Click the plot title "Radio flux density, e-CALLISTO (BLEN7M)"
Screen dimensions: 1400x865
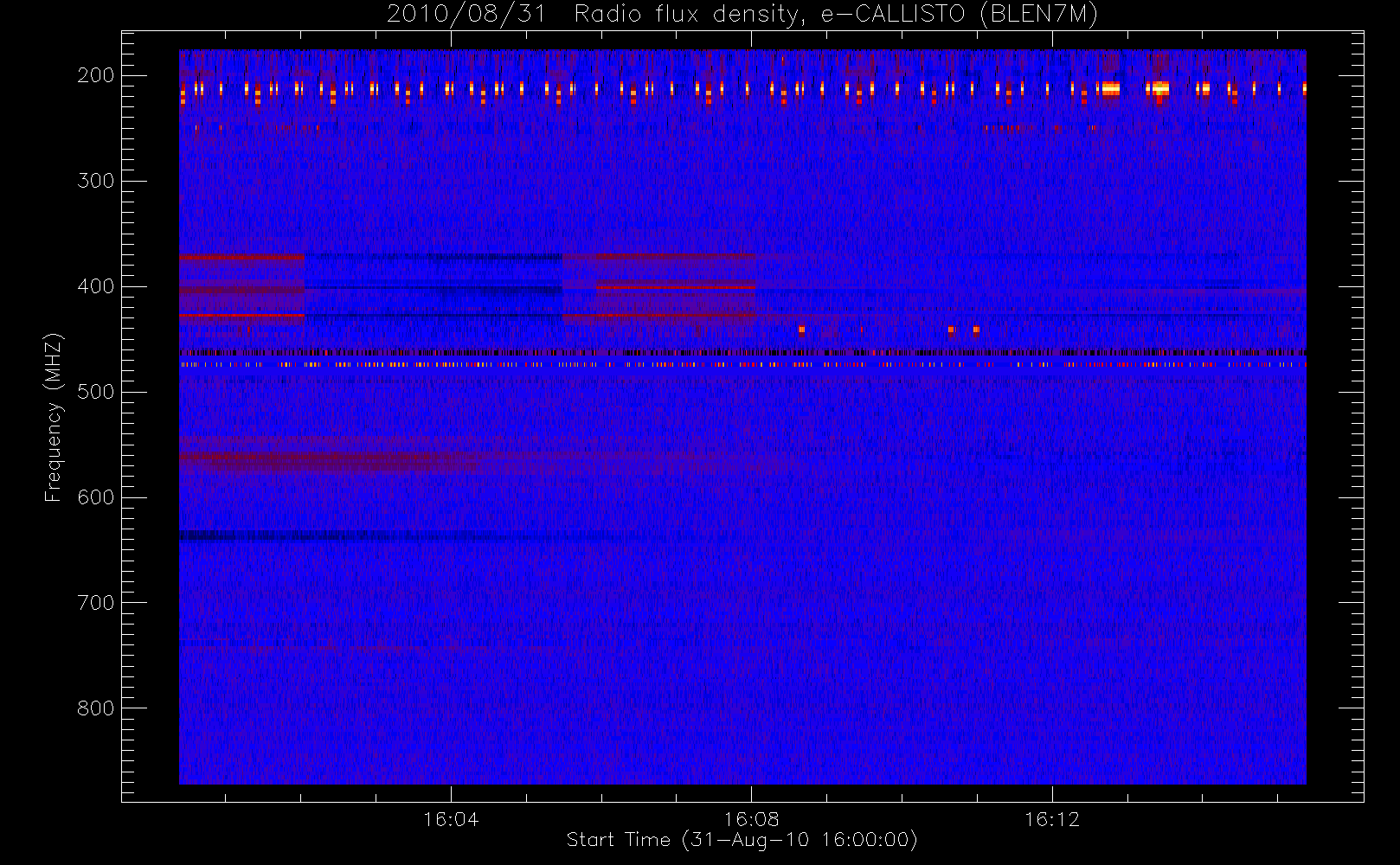pyautogui.click(x=836, y=15)
